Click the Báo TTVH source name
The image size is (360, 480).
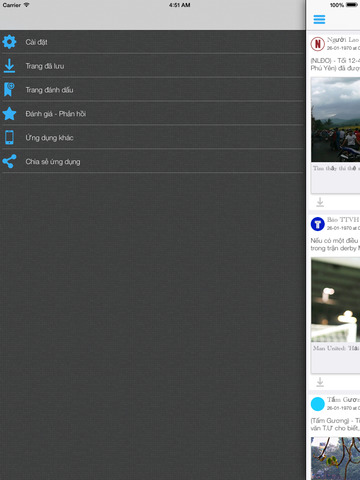343,220
